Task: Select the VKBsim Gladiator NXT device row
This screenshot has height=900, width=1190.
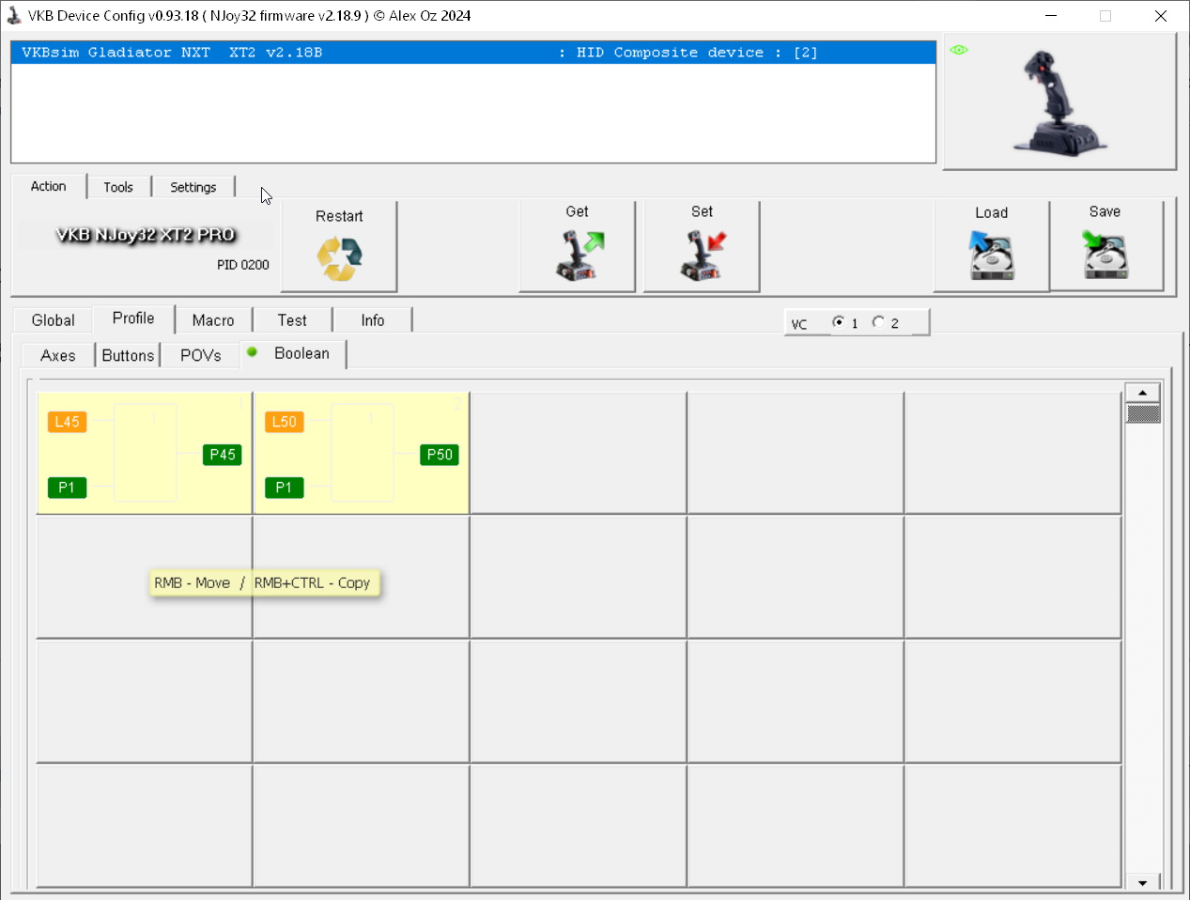Action: pos(474,52)
